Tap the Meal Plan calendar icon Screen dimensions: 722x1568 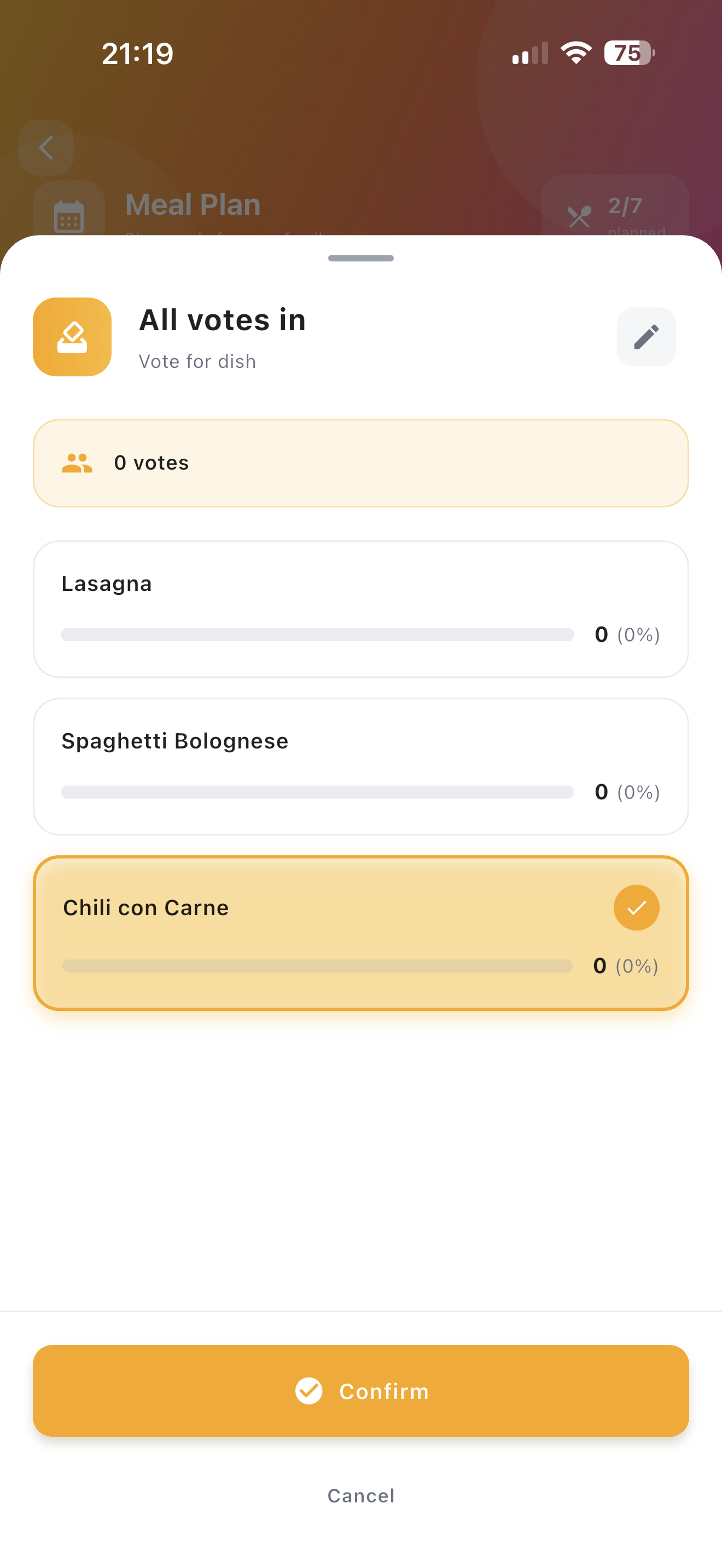[x=69, y=216]
